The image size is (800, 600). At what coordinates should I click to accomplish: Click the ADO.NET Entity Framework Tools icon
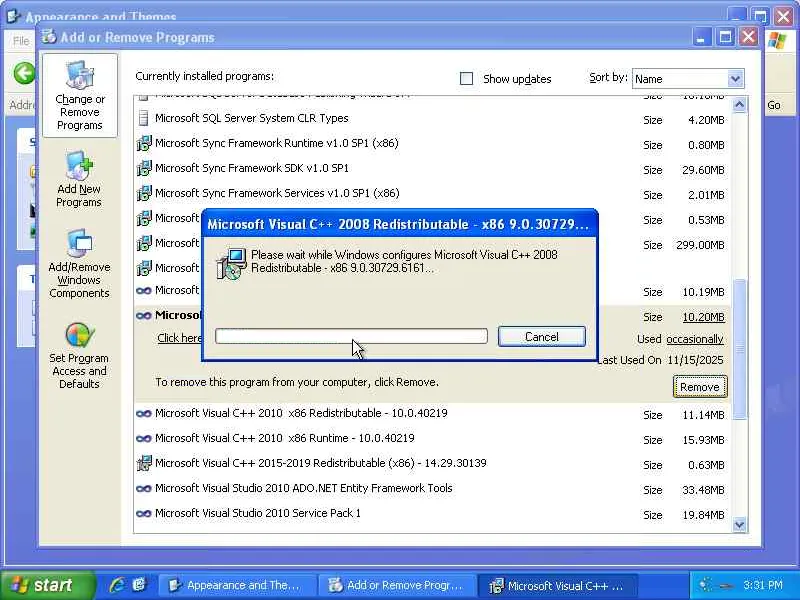pyautogui.click(x=144, y=488)
